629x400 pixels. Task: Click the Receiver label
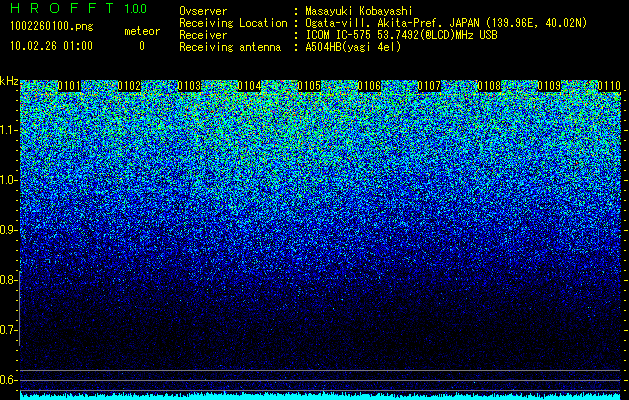tap(203, 35)
